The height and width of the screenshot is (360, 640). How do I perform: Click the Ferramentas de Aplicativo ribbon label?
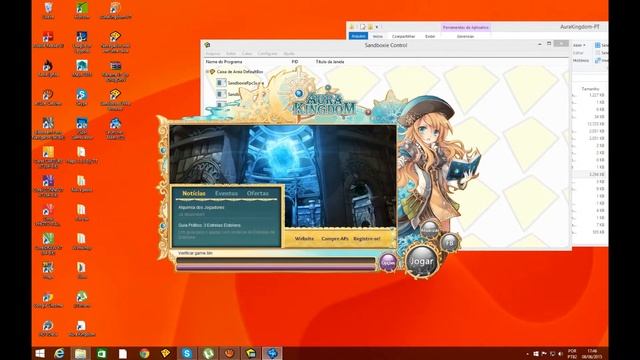click(x=466, y=27)
